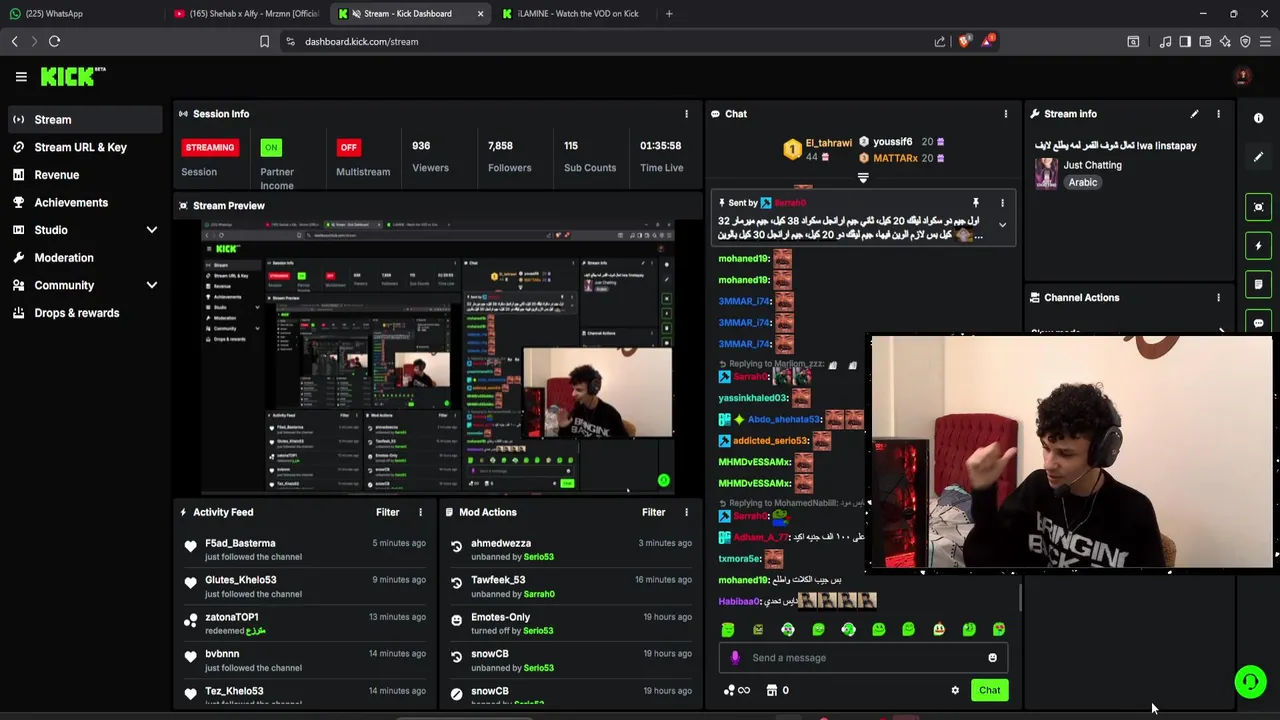The width and height of the screenshot is (1280, 720).
Task: Open Drops & rewards page
Action: pos(85,313)
